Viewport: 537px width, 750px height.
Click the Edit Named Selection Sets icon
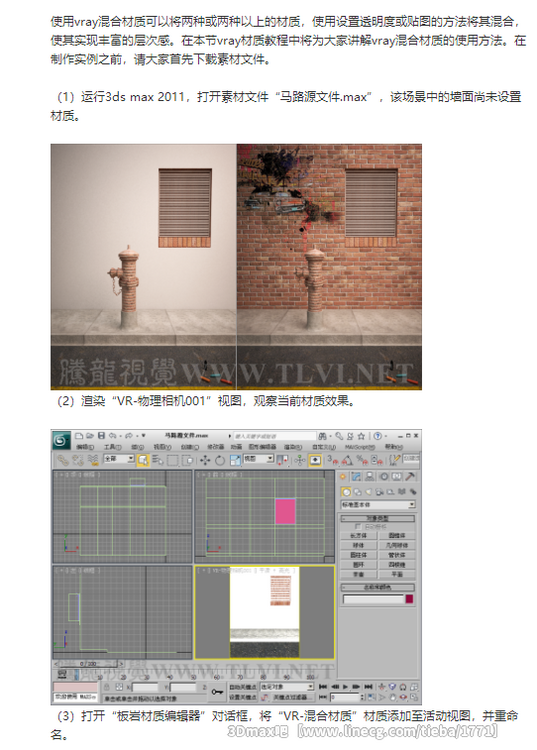(x=394, y=460)
